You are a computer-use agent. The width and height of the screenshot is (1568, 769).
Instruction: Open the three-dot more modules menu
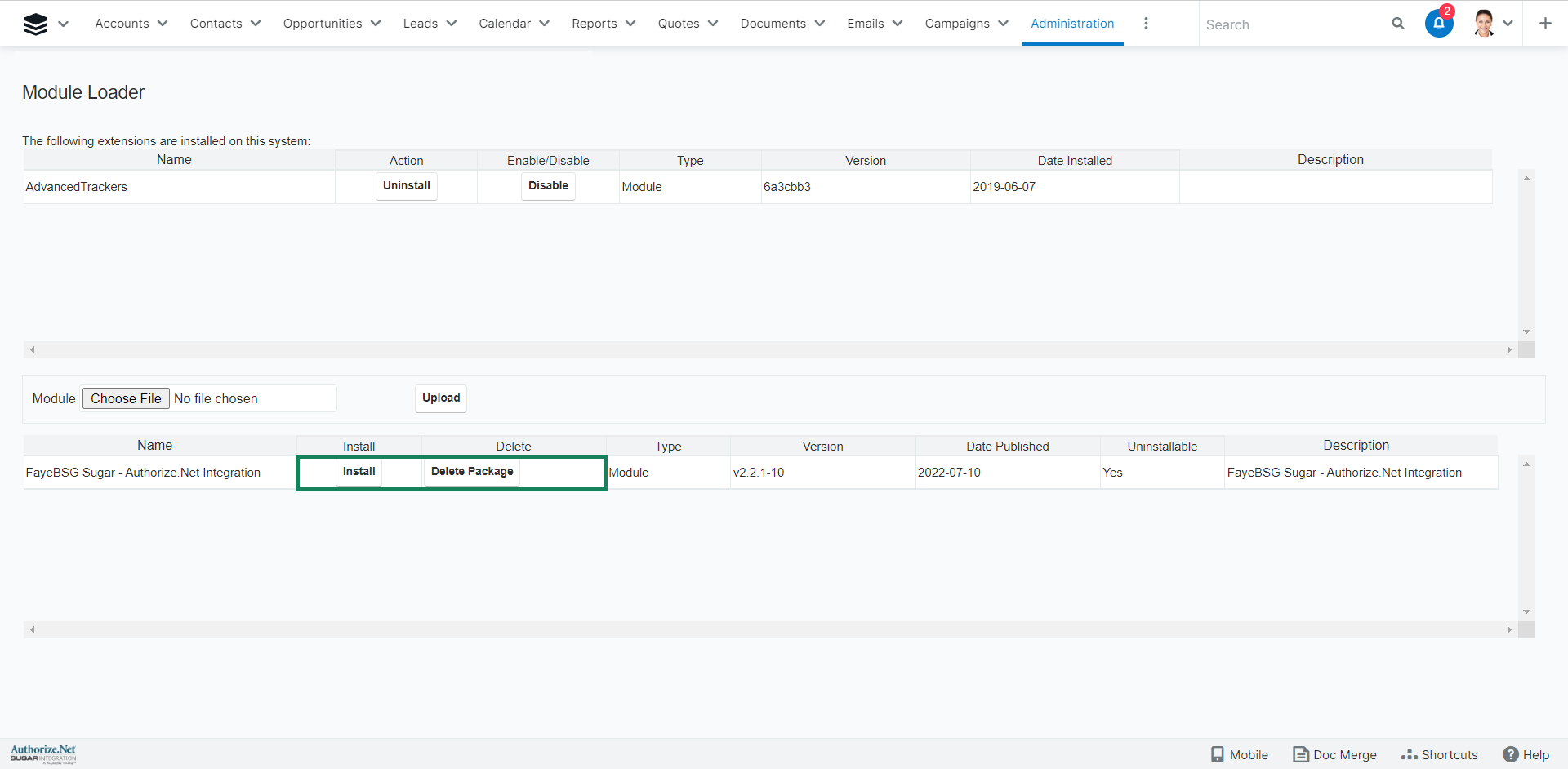tap(1146, 24)
